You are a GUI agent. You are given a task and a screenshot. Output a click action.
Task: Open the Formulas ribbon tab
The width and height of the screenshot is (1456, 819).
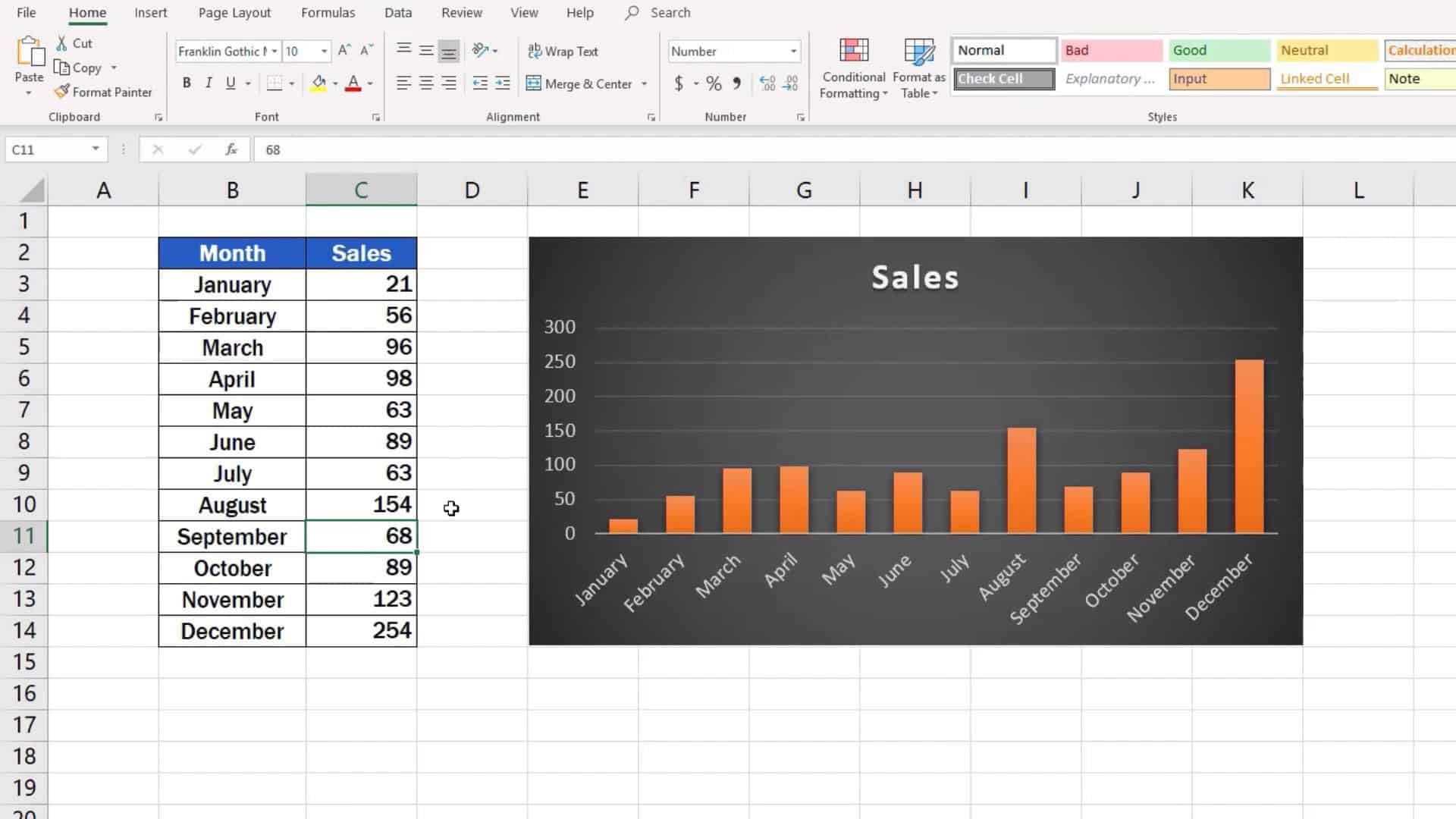coord(328,12)
